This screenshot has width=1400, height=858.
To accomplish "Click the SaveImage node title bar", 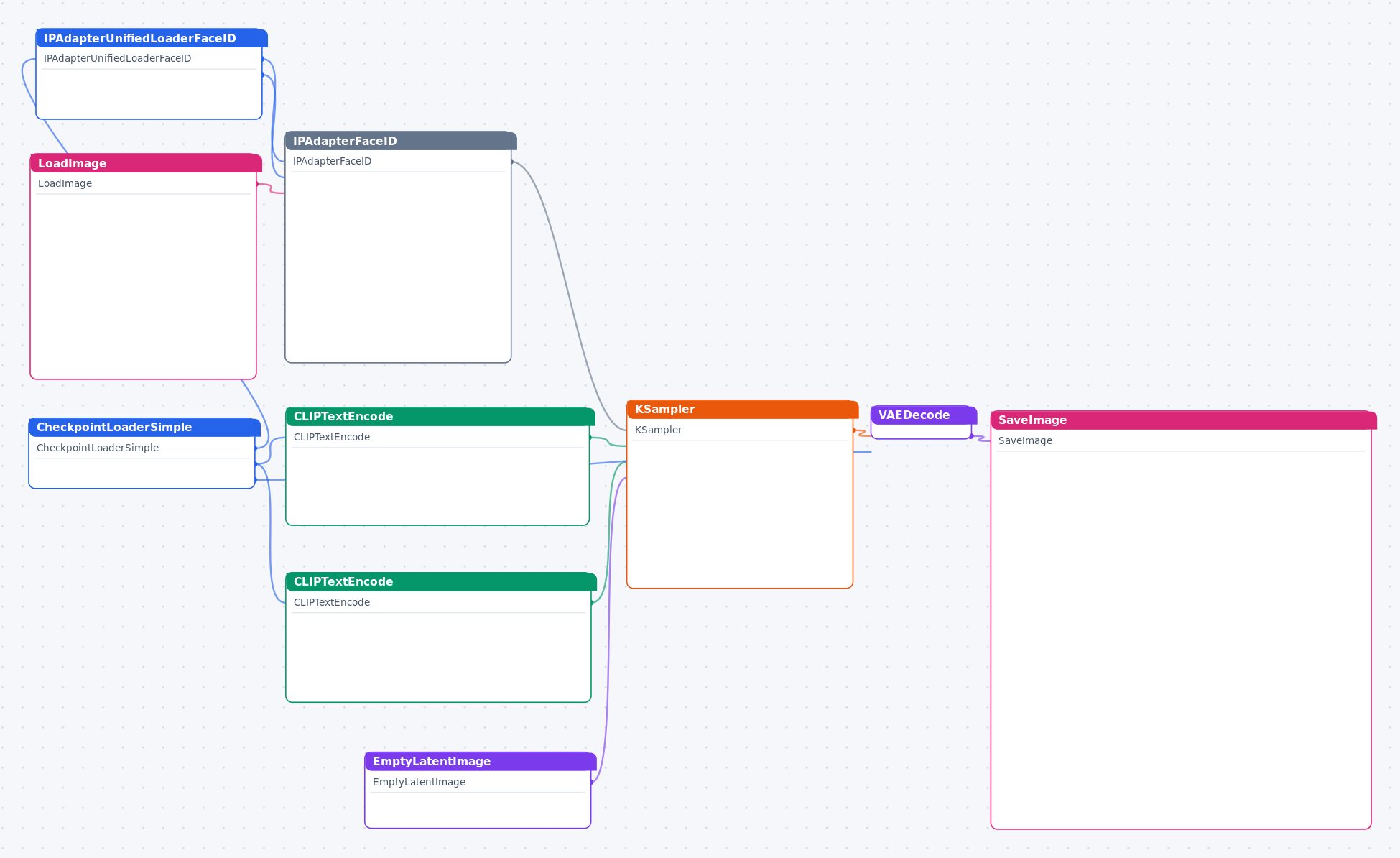I will 1184,420.
